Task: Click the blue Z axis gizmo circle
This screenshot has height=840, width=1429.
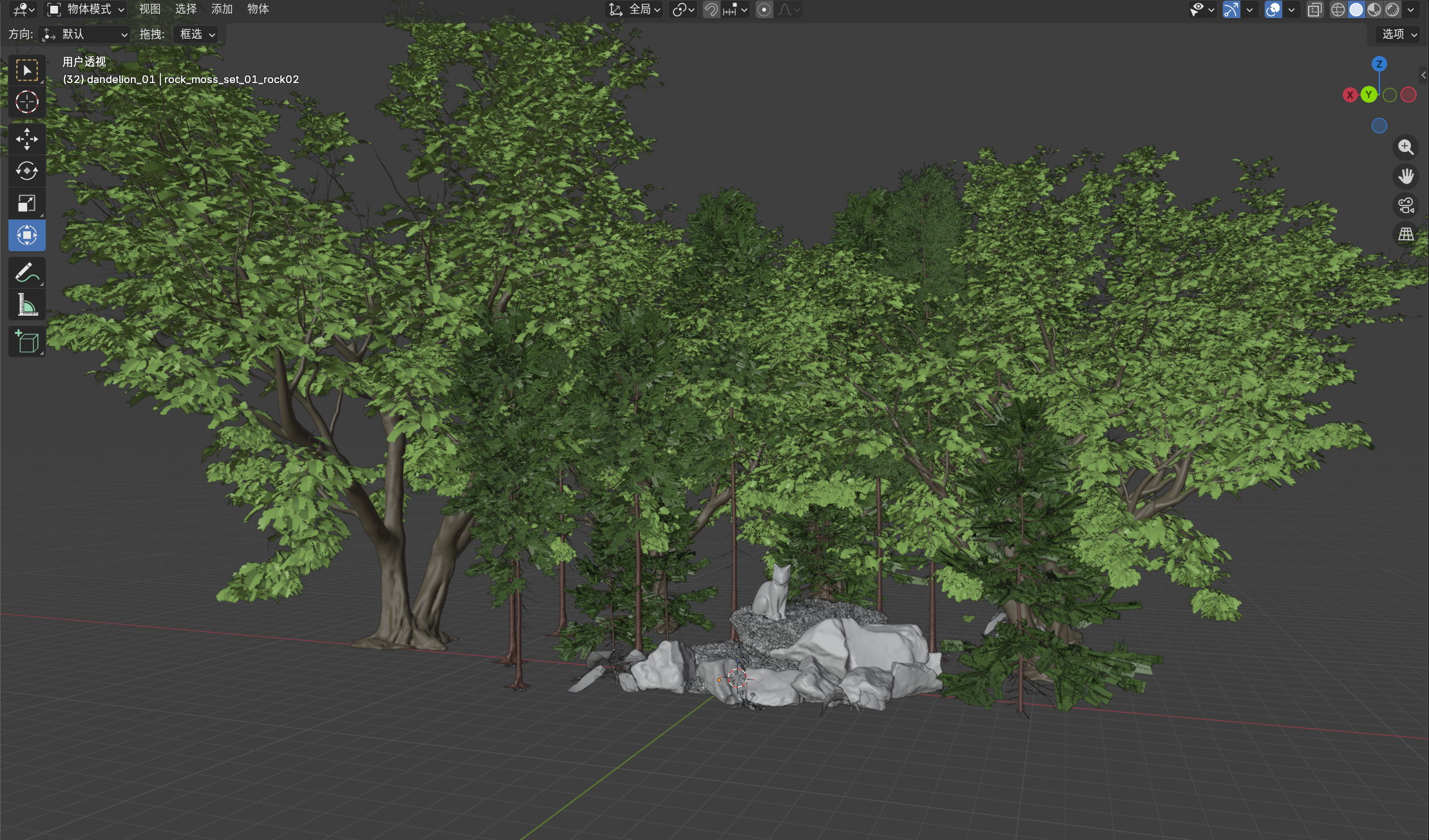Action: pyautogui.click(x=1379, y=64)
